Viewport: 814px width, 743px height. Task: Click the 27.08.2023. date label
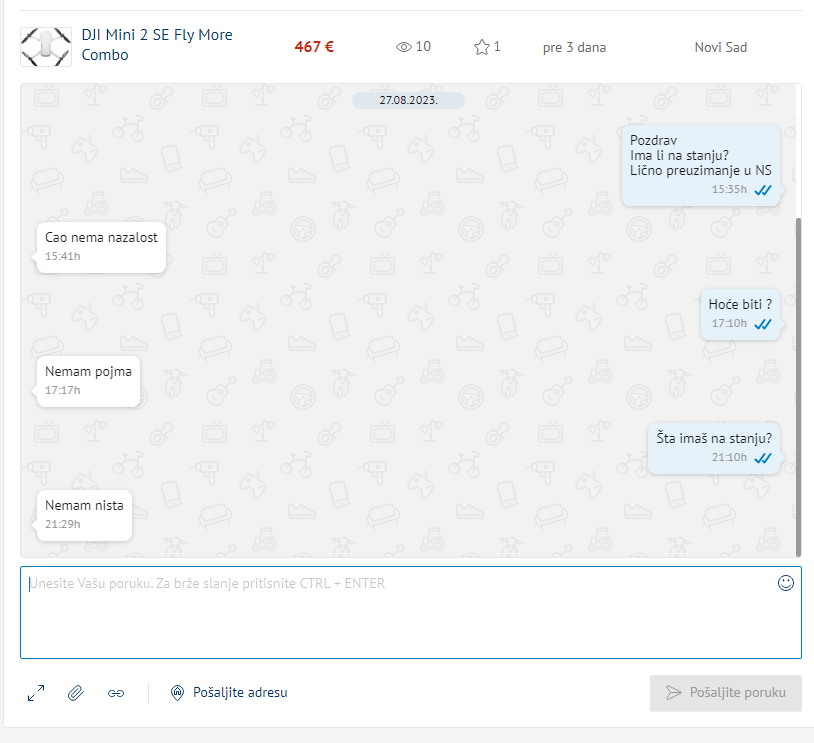tap(408, 100)
